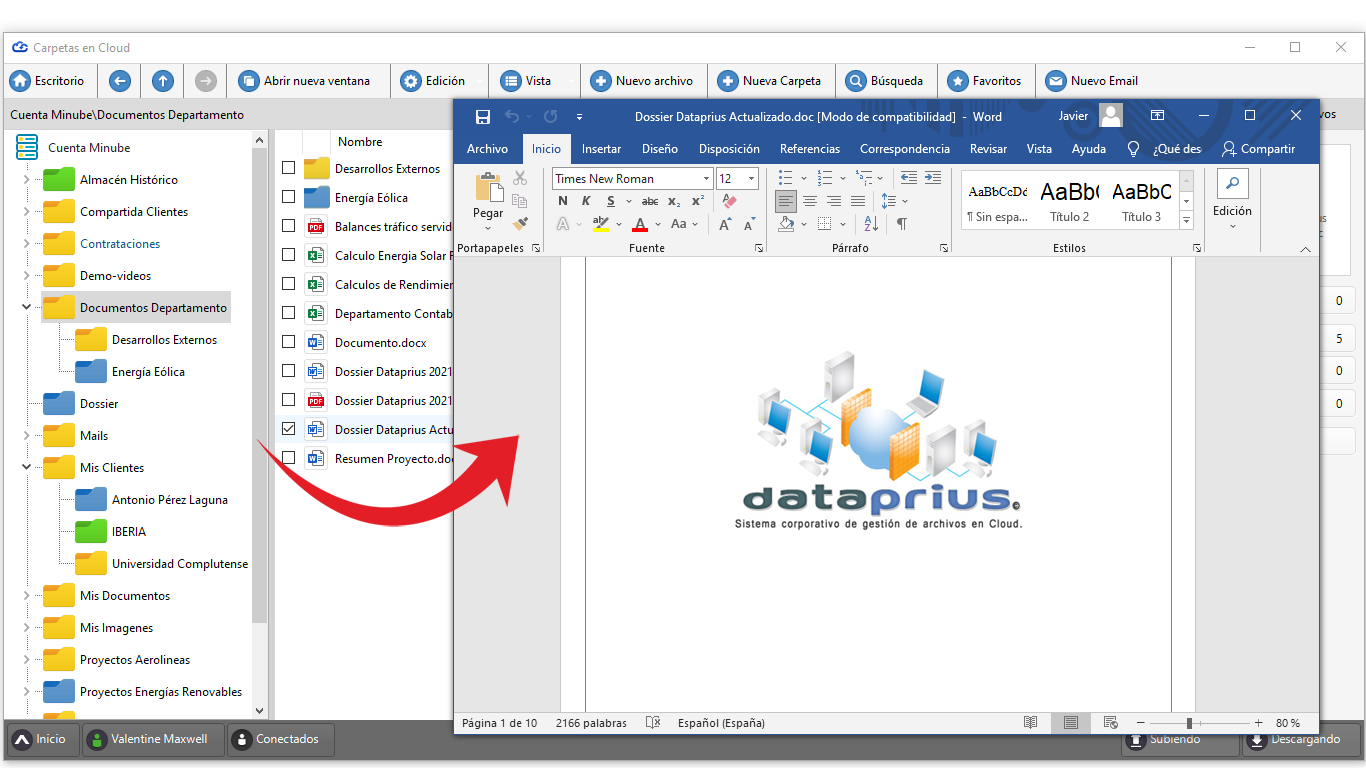Screen dimensions: 1366x768
Task: Switch to the Diseño ribbon tab
Action: [x=660, y=148]
